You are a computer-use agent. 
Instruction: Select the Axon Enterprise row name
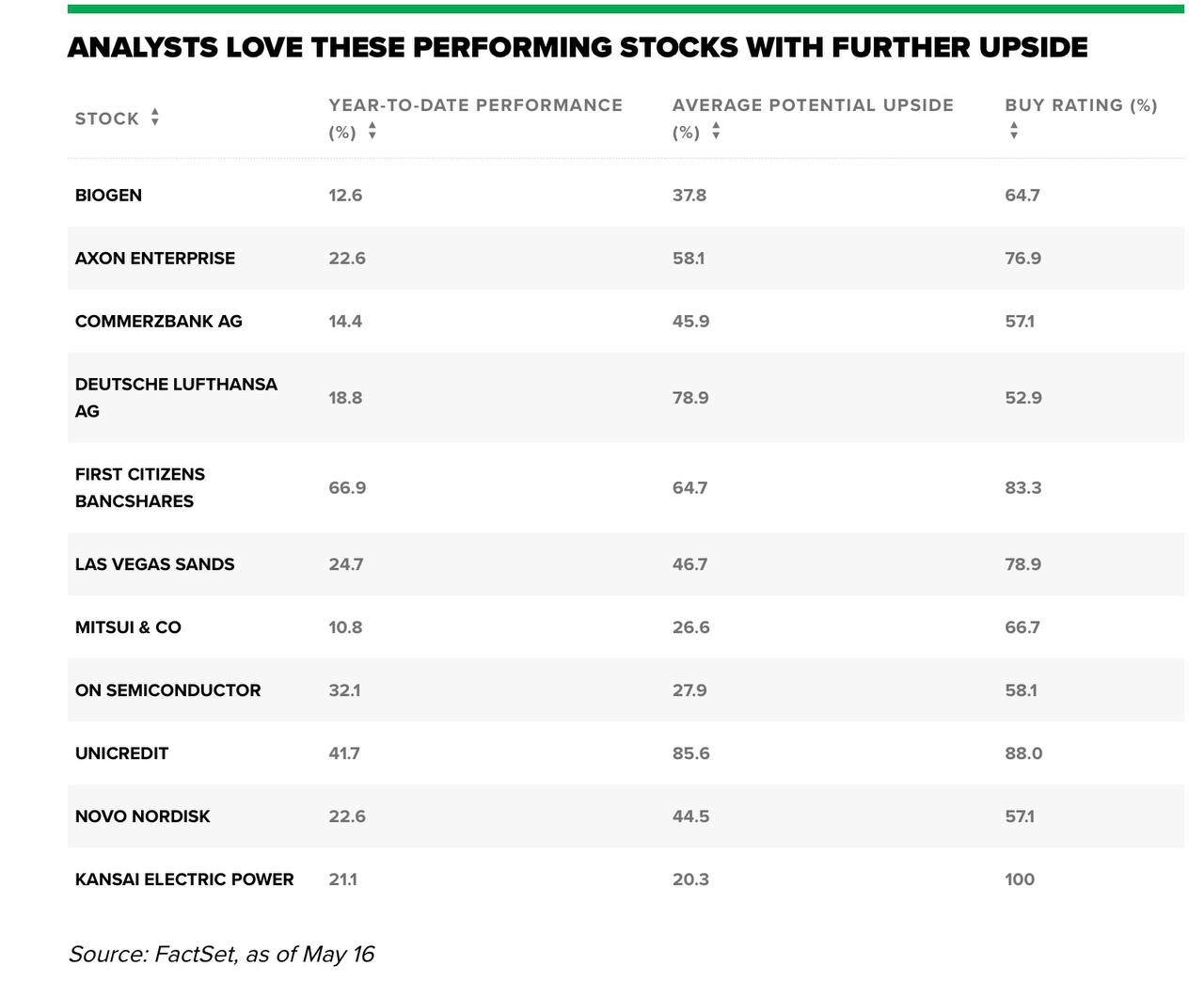coord(155,259)
